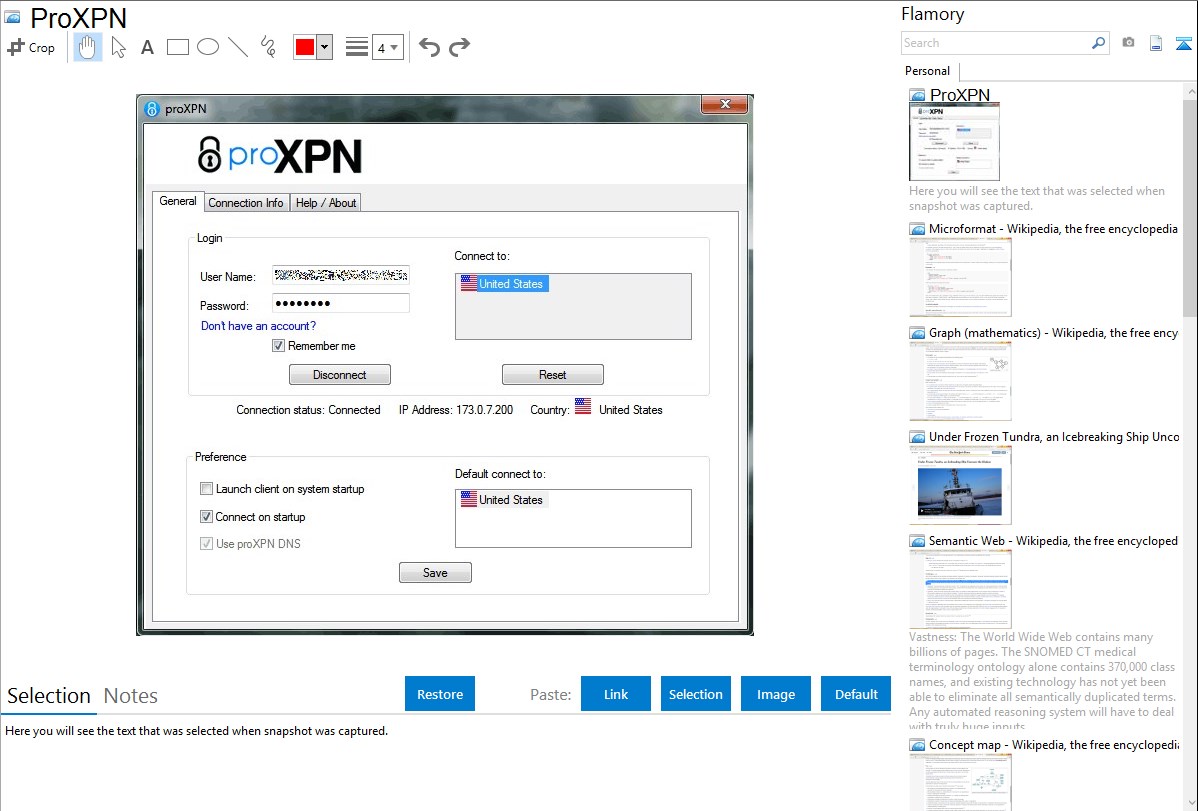Activate the hand pan tool

coord(88,47)
